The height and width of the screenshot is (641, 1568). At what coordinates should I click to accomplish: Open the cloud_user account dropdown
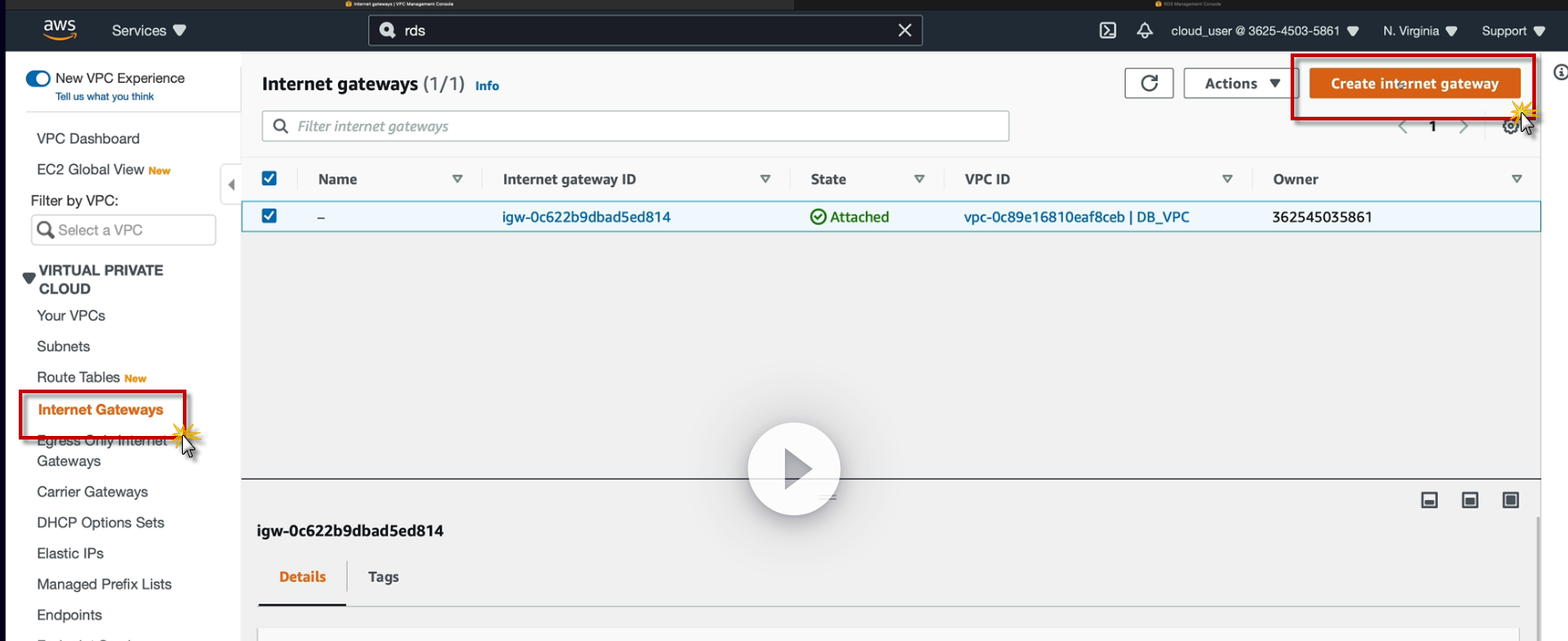coord(1265,30)
